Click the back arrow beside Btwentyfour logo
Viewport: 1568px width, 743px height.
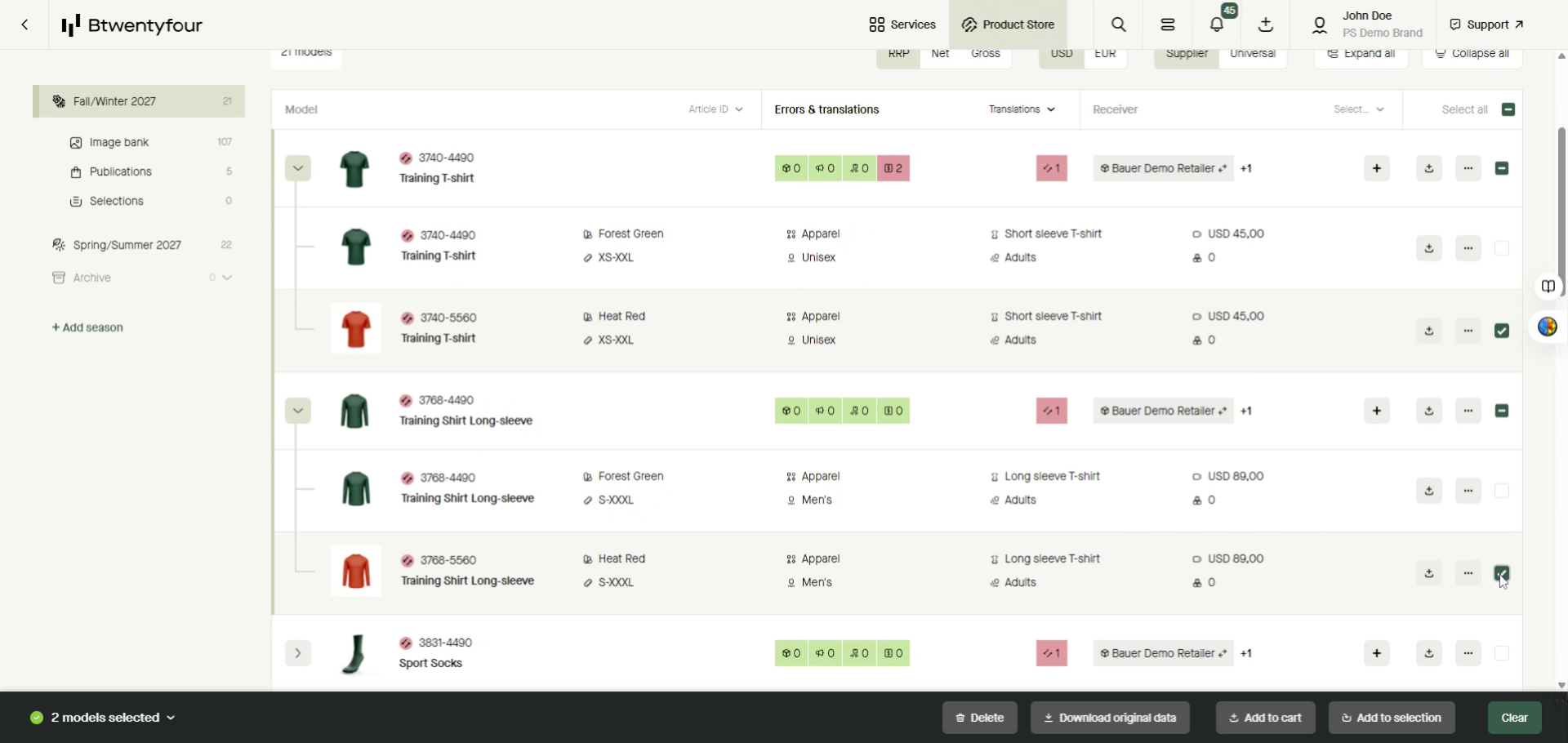tap(25, 24)
